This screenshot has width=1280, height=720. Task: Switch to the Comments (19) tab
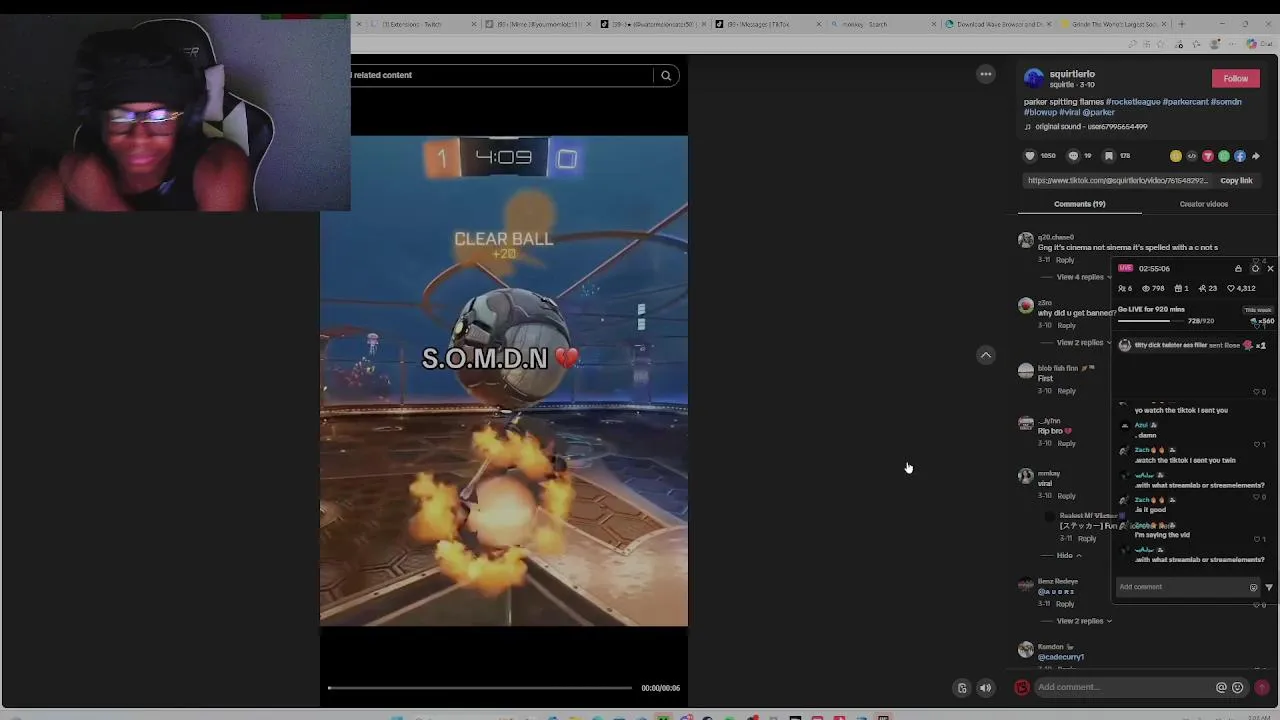pos(1079,204)
